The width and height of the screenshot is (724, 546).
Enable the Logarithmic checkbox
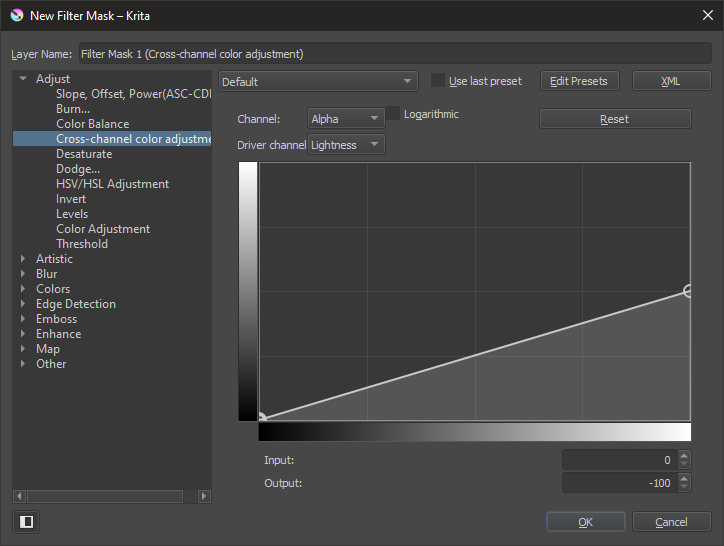[x=392, y=113]
